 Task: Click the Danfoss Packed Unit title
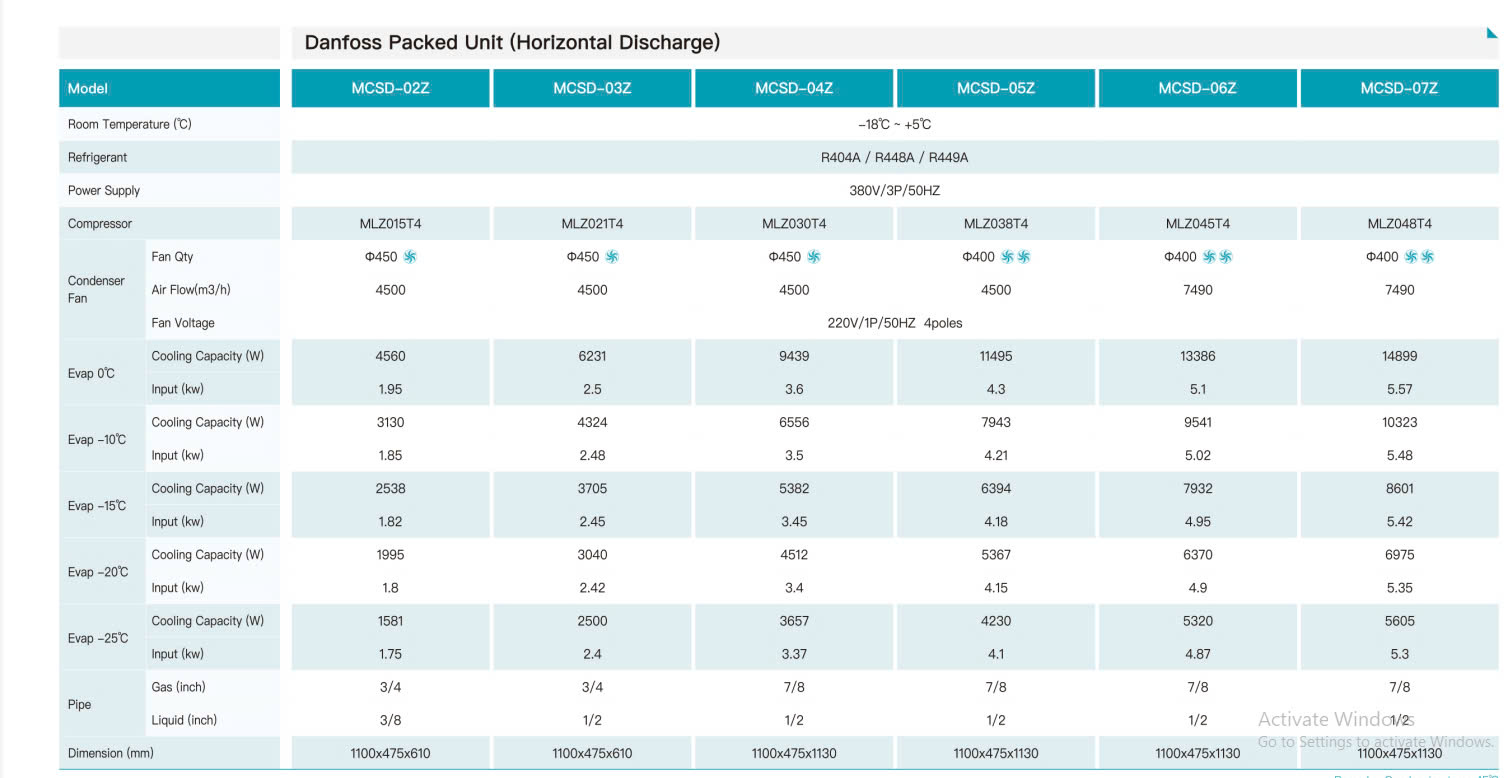click(x=512, y=43)
